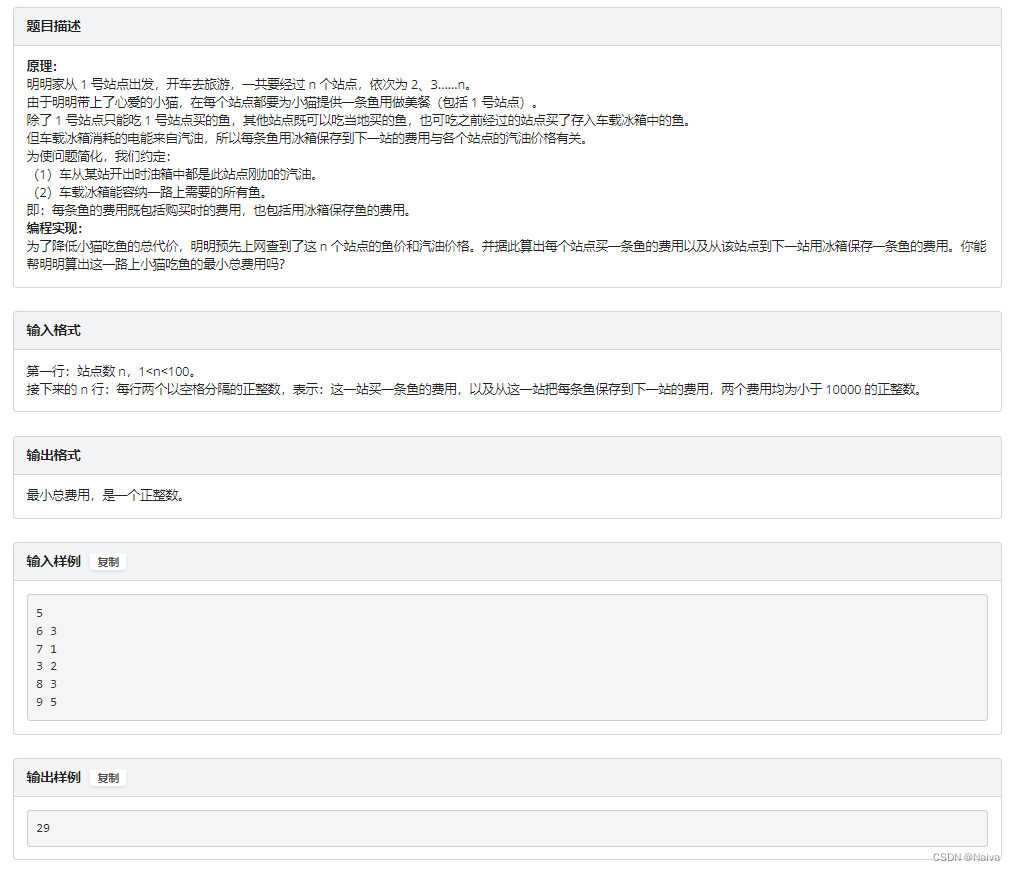This screenshot has height=871, width=1015.
Task: Click the line starting 明明家从 1 号站点出发
Action: pos(249,84)
